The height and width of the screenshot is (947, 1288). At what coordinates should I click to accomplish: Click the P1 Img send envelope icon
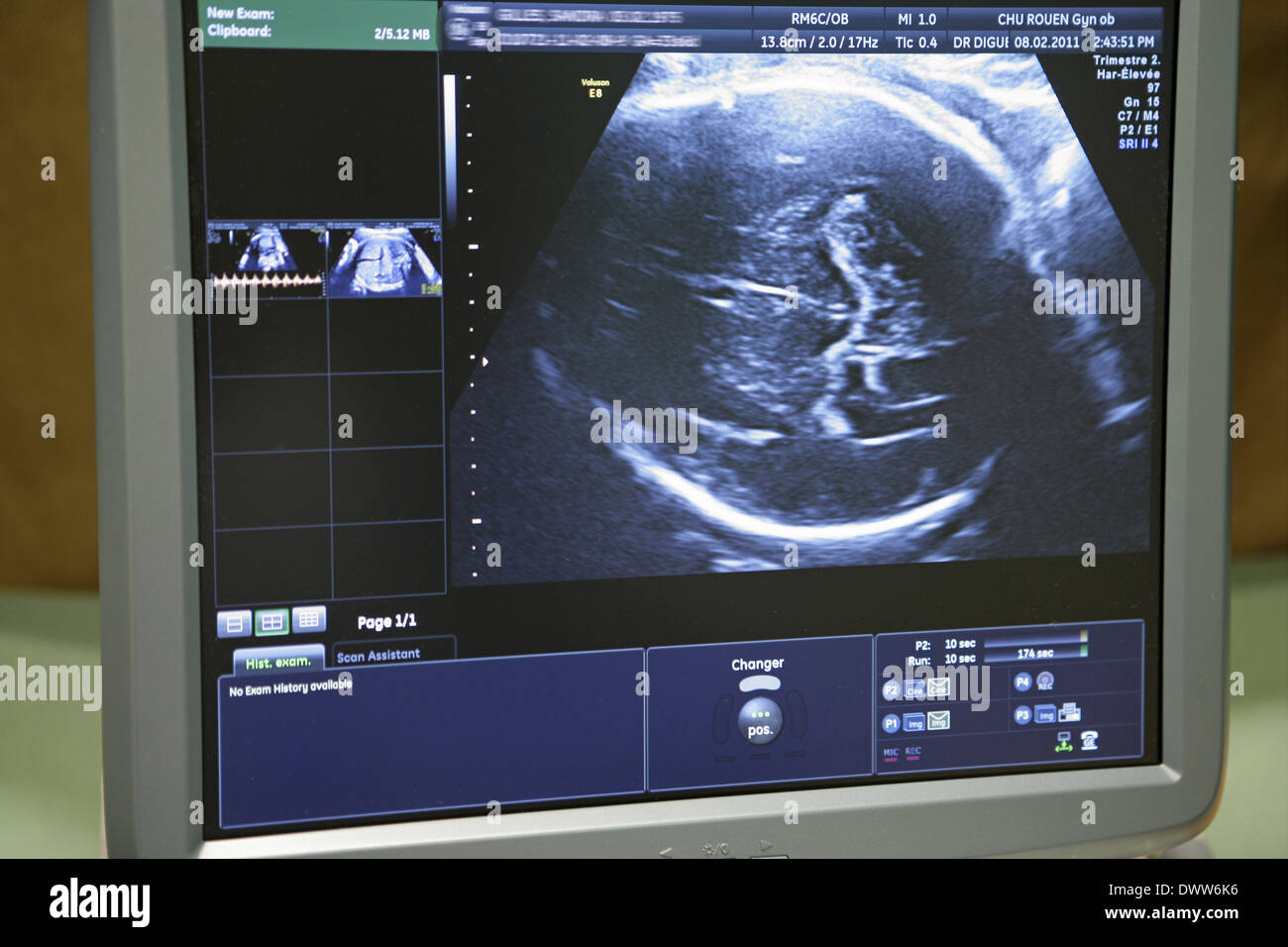coord(938,720)
